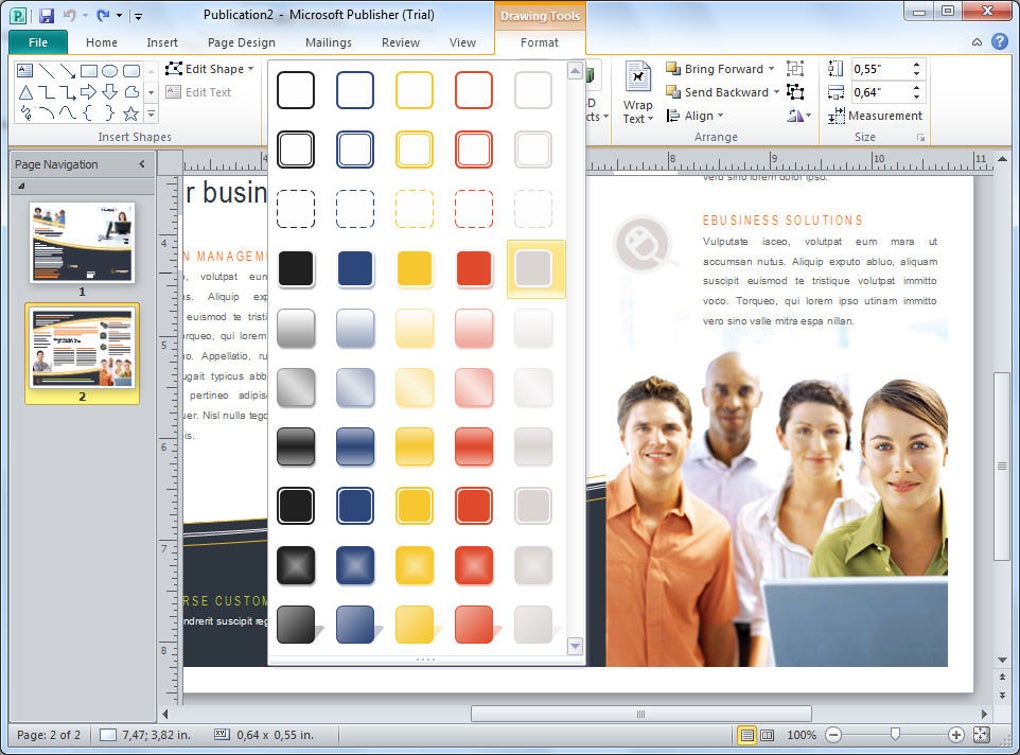Select the oval shape in Insert Shapes

pos(110,70)
